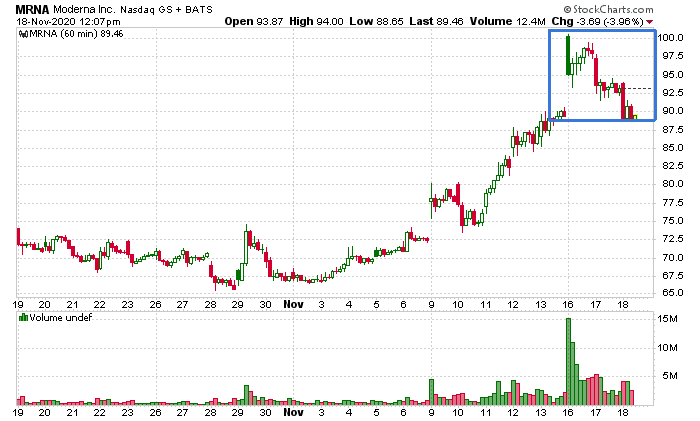Click the 82.5 price axis label

673,166
